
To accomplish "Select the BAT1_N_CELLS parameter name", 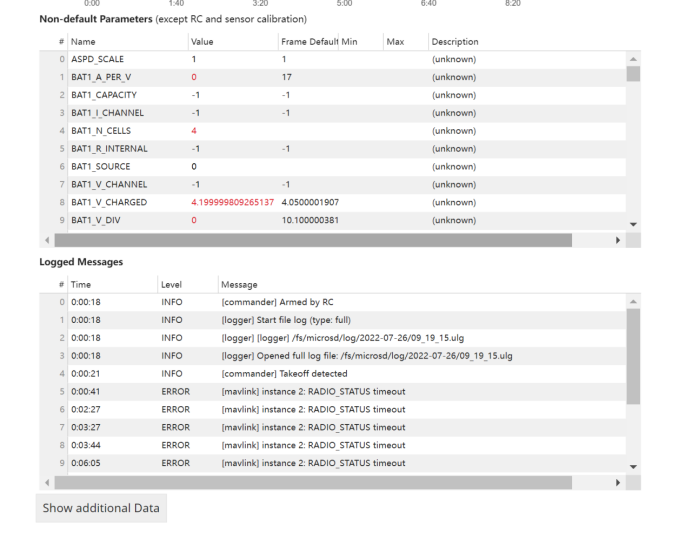I will tap(101, 131).
